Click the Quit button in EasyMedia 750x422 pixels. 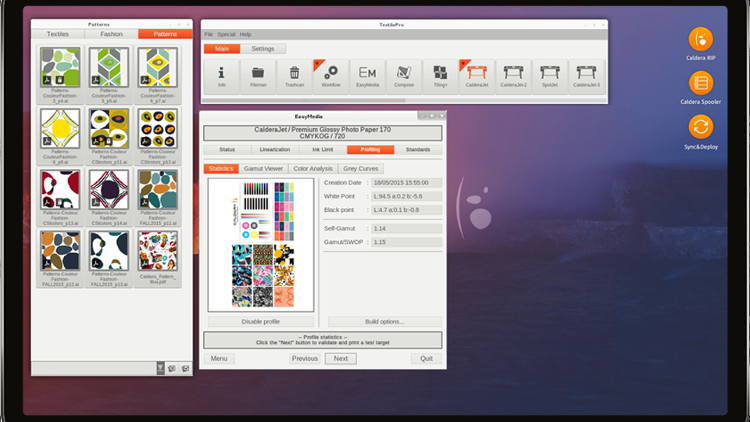pos(426,358)
